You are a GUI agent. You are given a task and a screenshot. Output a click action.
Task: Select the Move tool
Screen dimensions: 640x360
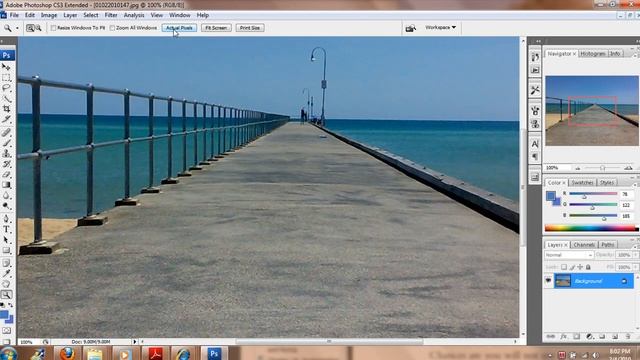[6, 67]
